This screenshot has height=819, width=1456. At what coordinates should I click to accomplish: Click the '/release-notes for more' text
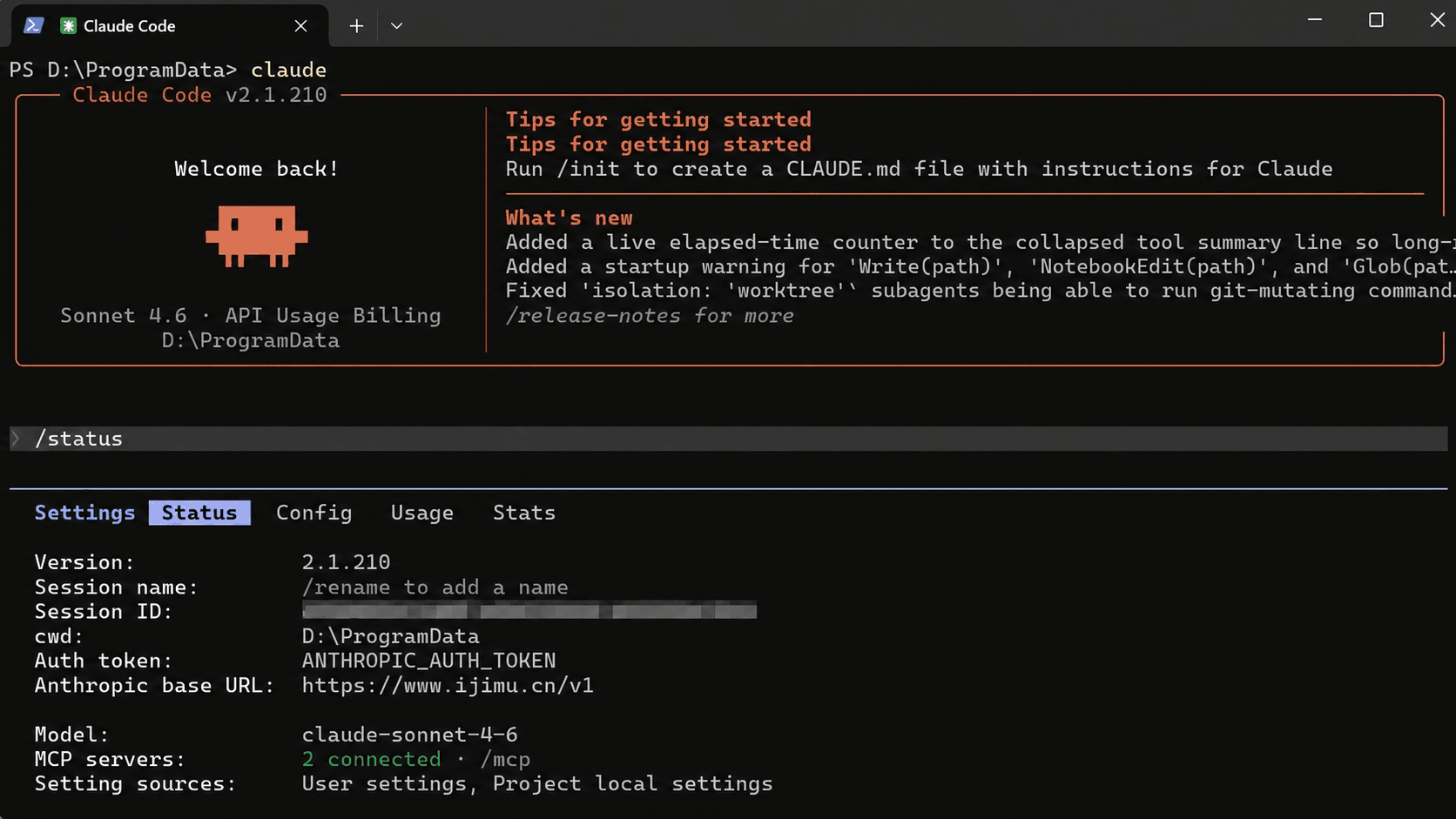pos(650,315)
